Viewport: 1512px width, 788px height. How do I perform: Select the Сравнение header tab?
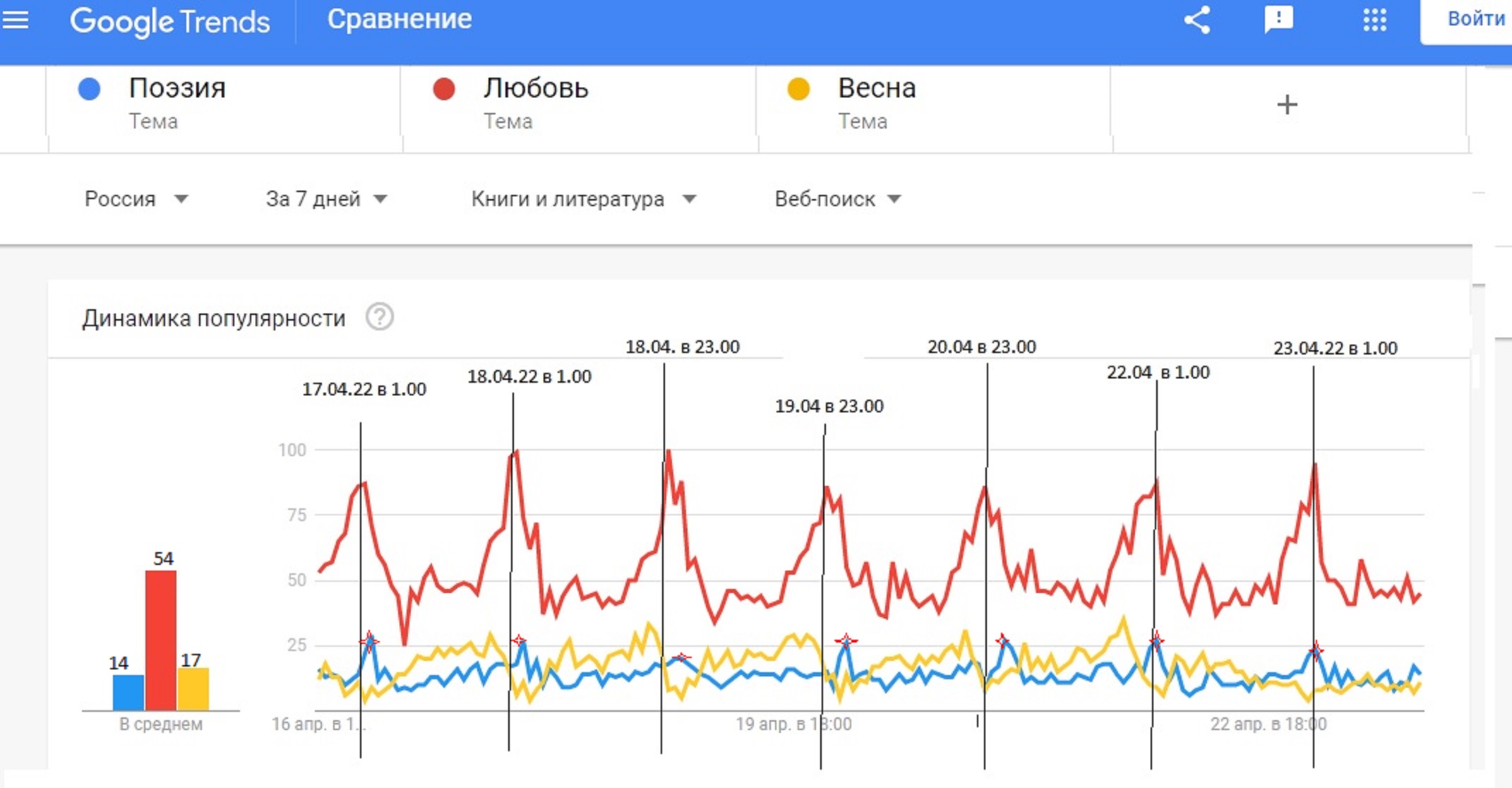(400, 19)
